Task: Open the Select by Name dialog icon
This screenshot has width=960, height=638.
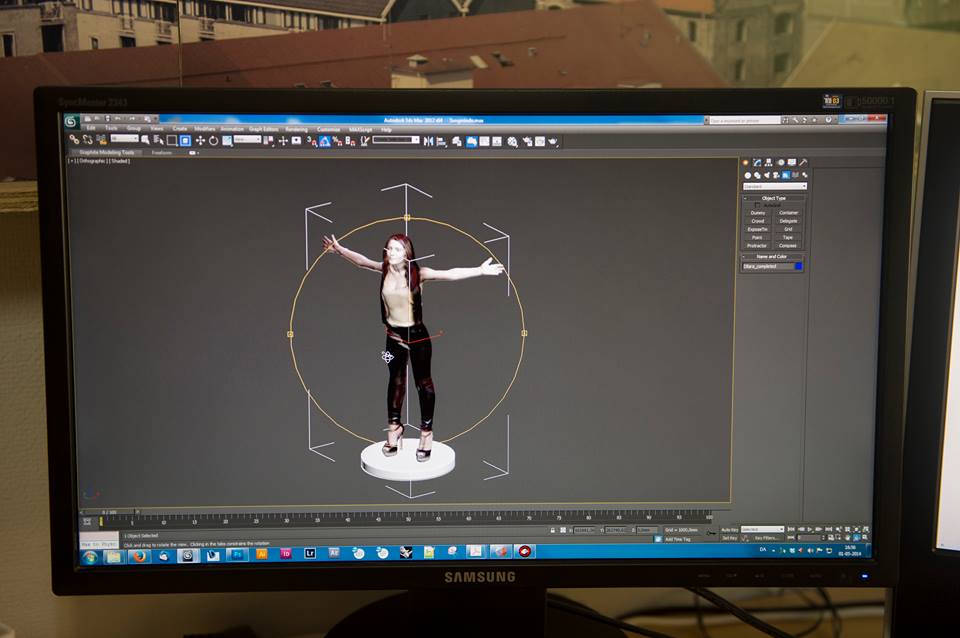Action: pos(157,142)
